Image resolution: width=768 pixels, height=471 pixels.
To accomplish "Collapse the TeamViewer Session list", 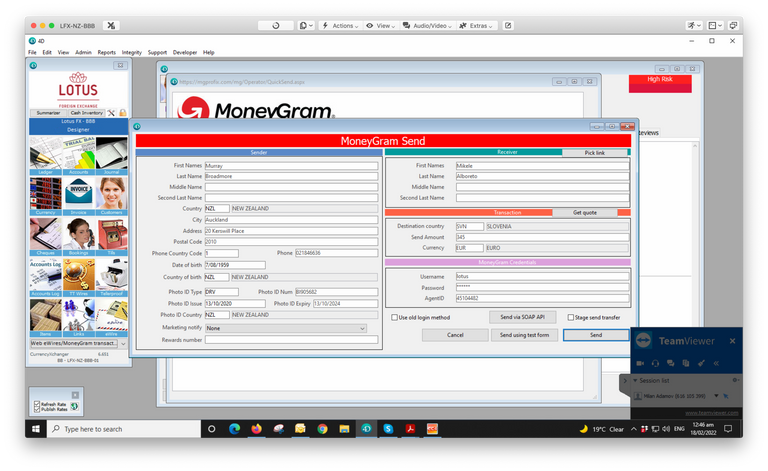I will 635,380.
